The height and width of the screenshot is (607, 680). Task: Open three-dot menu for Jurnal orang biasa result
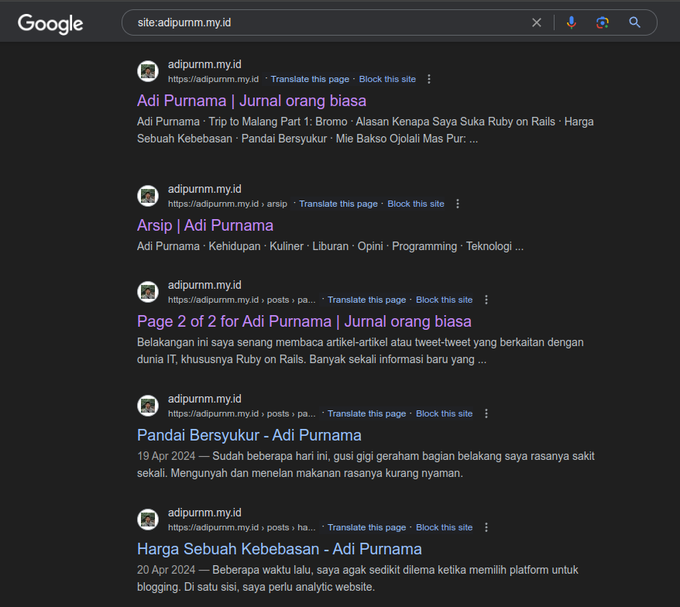429,79
